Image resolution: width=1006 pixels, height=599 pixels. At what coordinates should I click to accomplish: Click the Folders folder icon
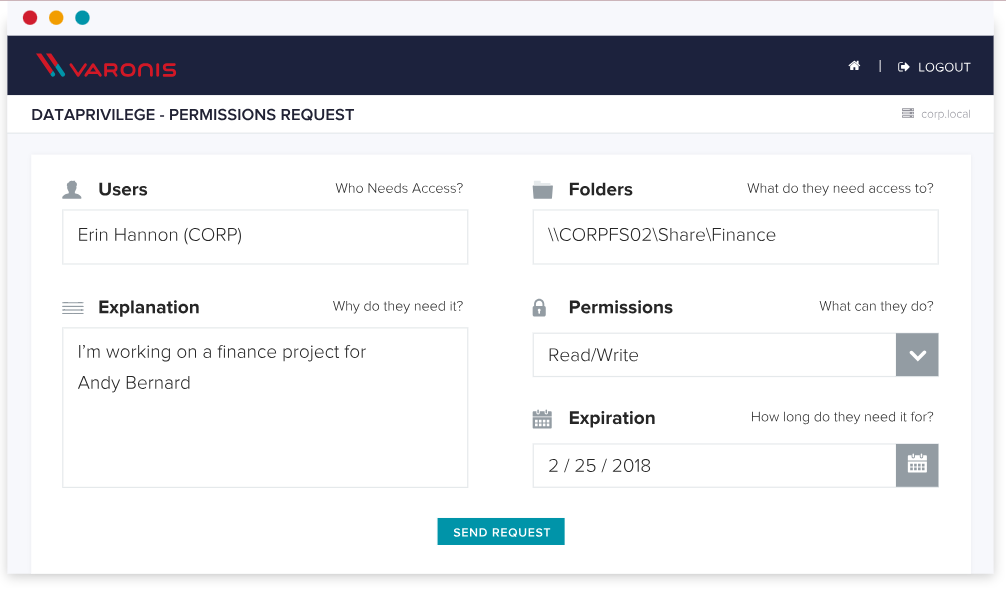coord(541,188)
